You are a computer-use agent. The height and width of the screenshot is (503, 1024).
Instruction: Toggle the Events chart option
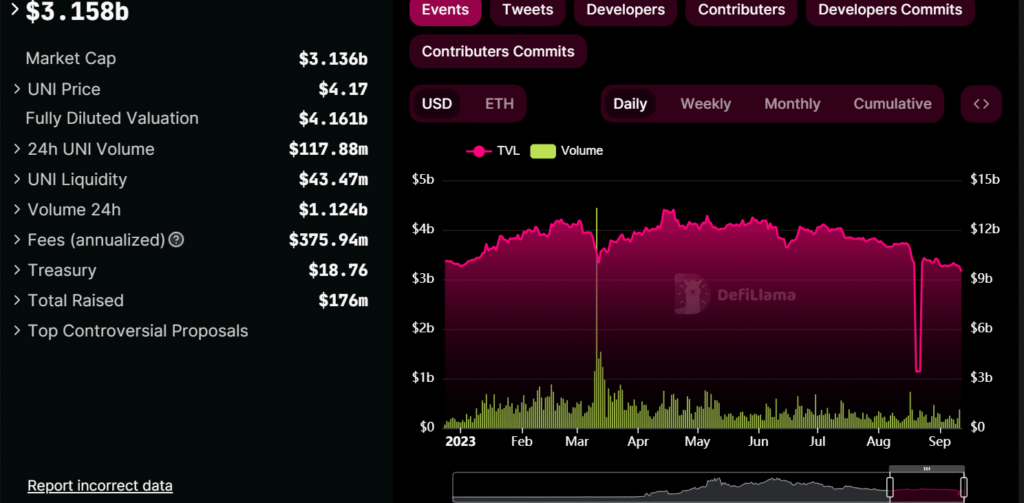(445, 10)
